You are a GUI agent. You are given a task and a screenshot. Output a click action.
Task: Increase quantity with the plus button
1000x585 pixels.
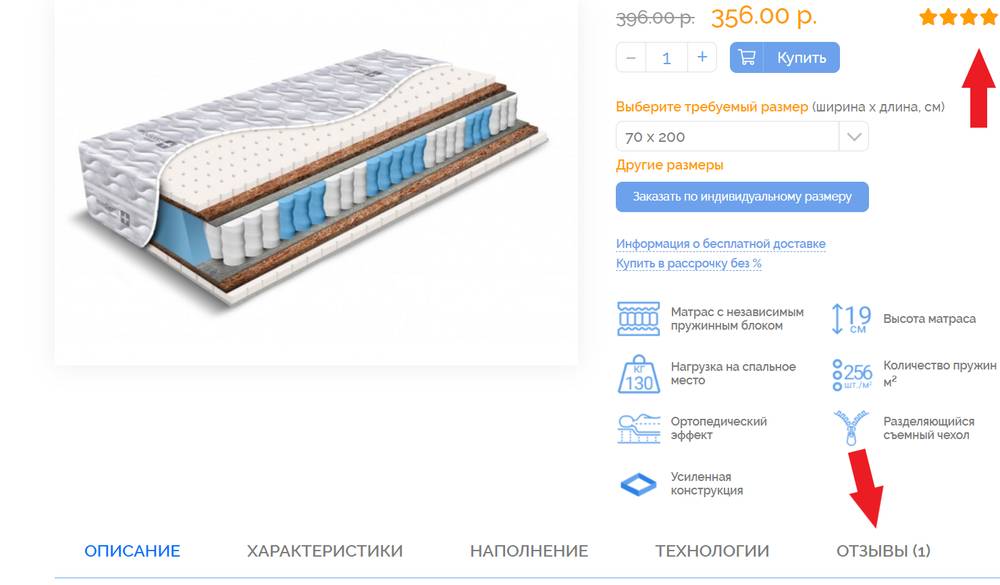coord(702,57)
